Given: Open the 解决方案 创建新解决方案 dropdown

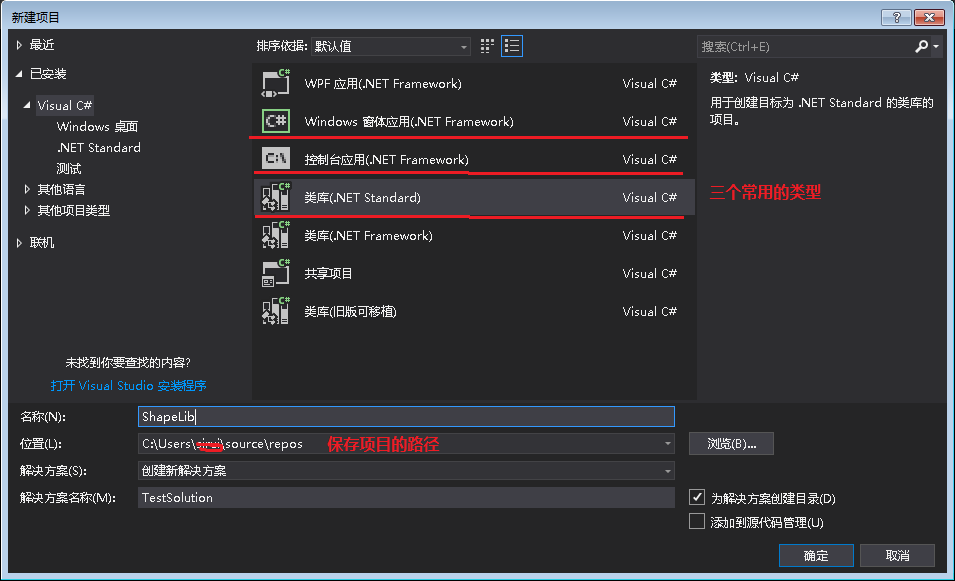Looking at the screenshot, I should pos(406,471).
